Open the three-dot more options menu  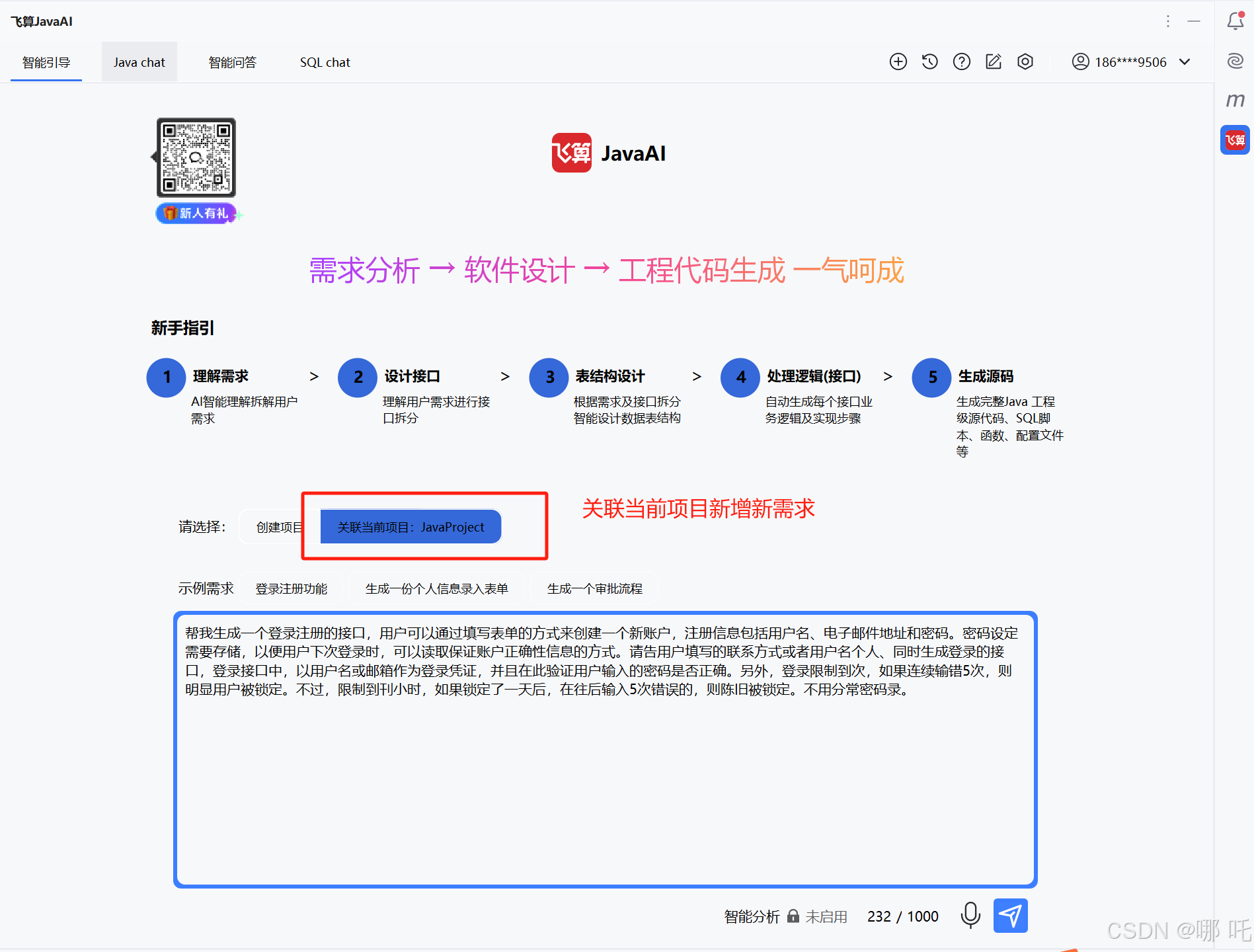pos(1168,21)
